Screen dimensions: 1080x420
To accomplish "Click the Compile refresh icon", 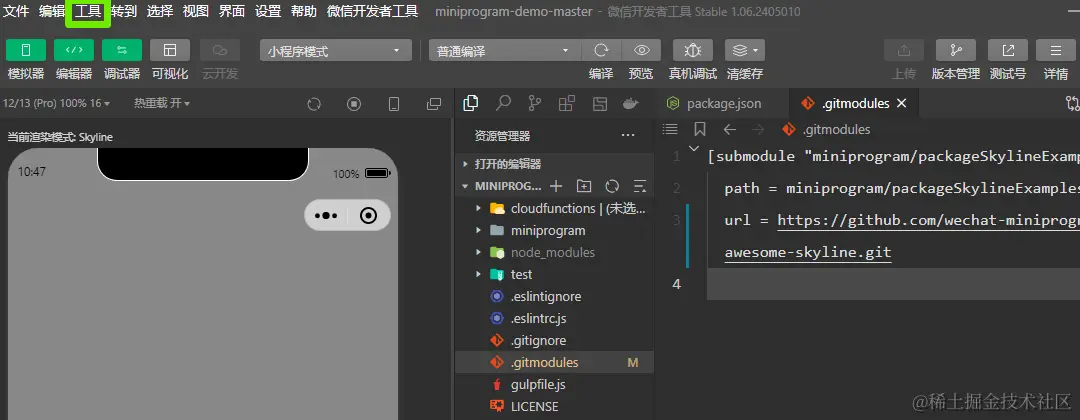I will pos(601,50).
